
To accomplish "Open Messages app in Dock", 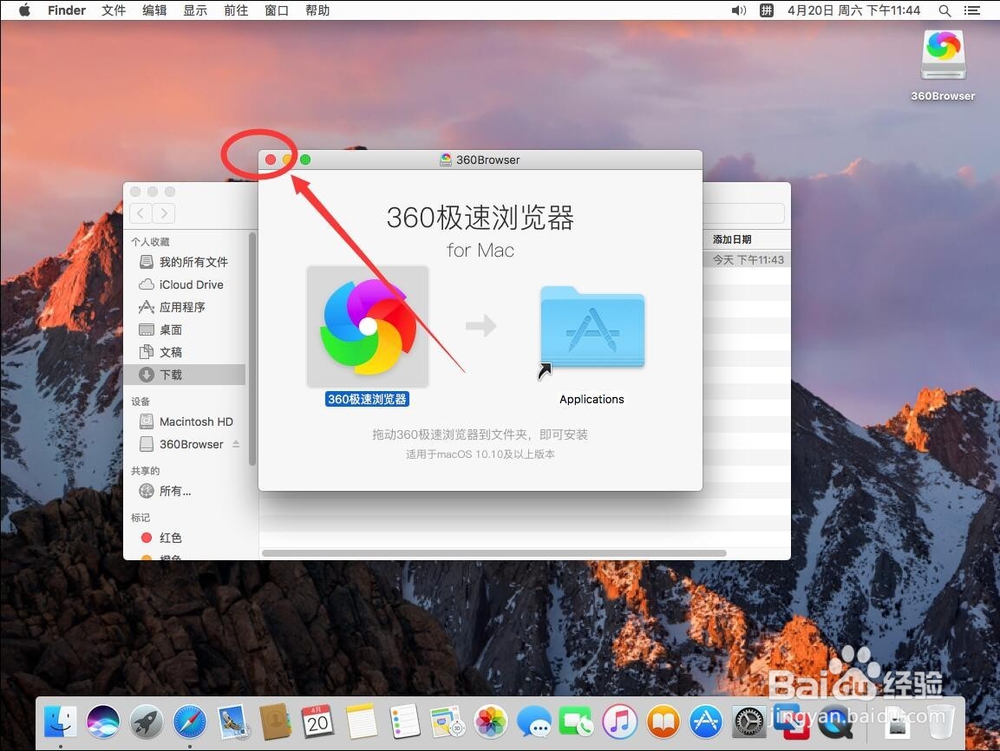I will point(534,722).
